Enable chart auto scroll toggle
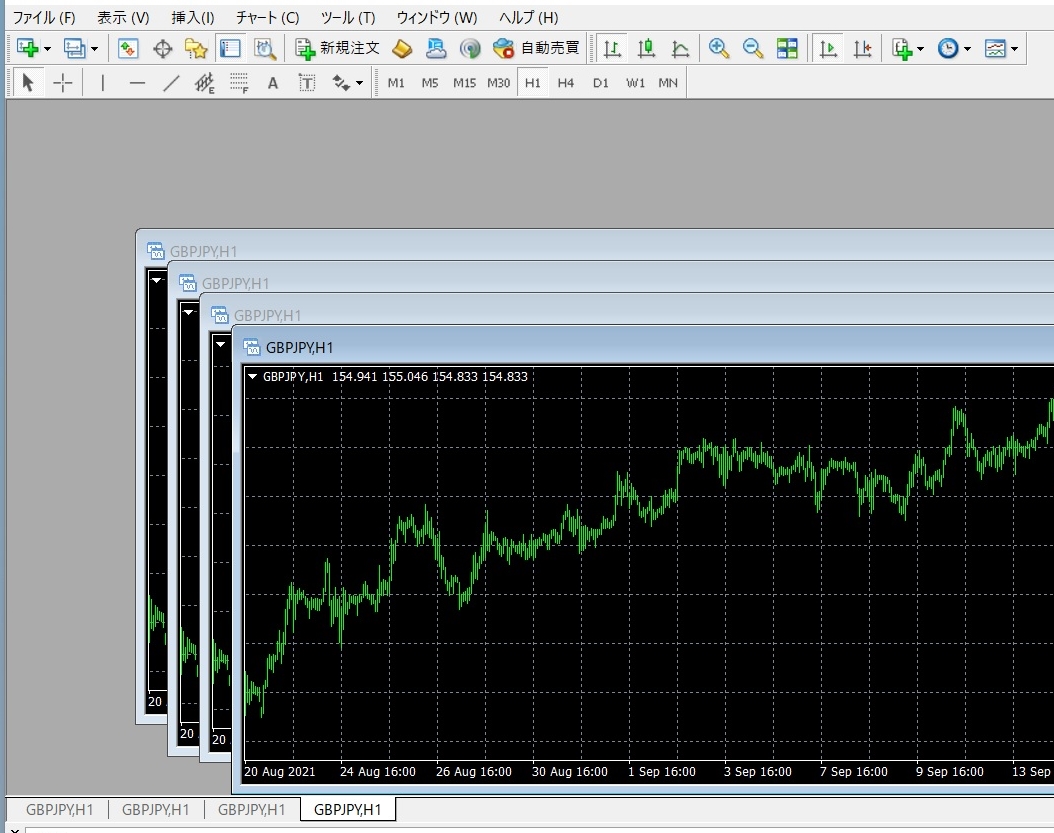The width and height of the screenshot is (1054, 833). pos(827,48)
